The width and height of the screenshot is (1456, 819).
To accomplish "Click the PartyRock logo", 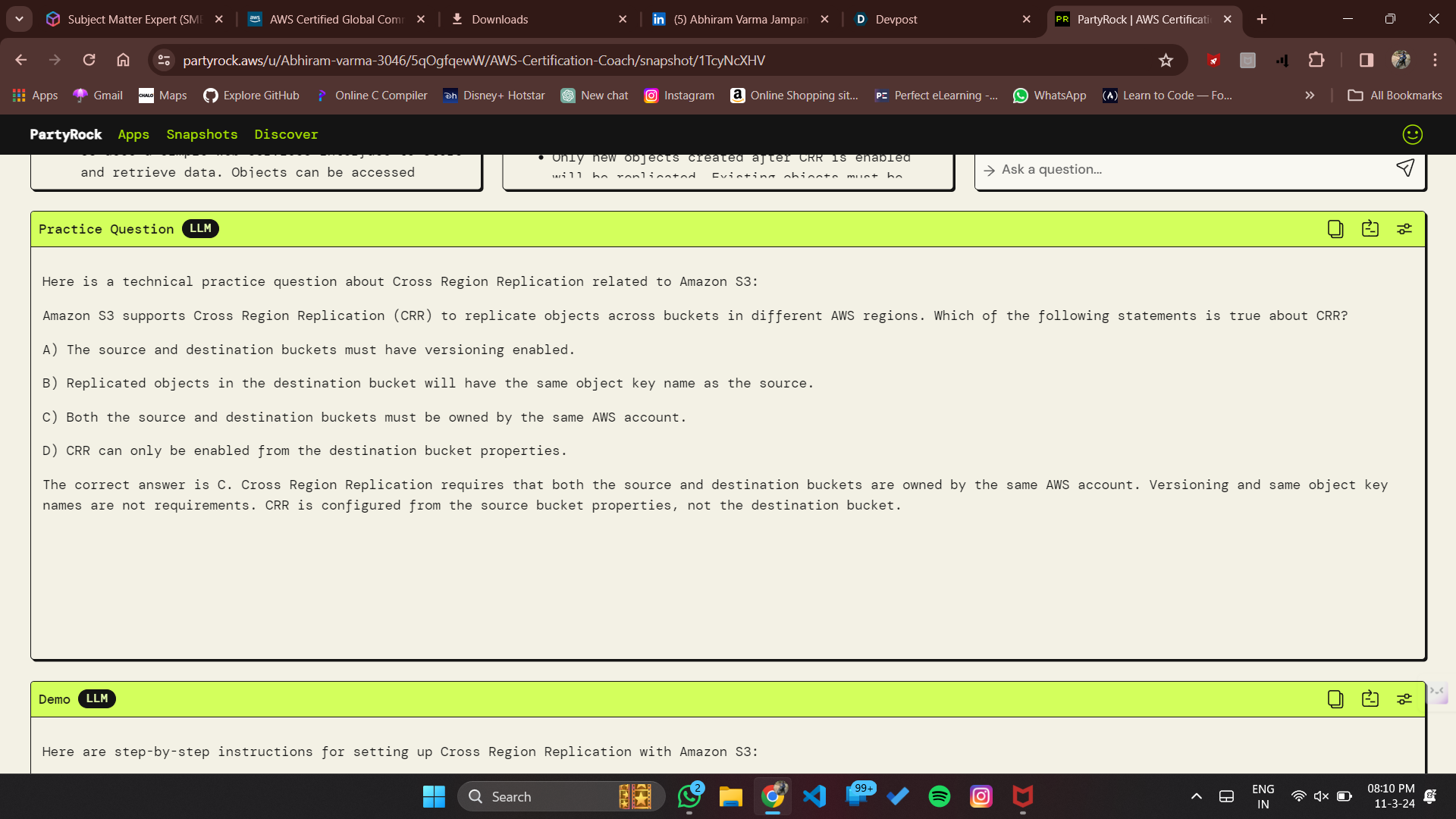I will [65, 134].
